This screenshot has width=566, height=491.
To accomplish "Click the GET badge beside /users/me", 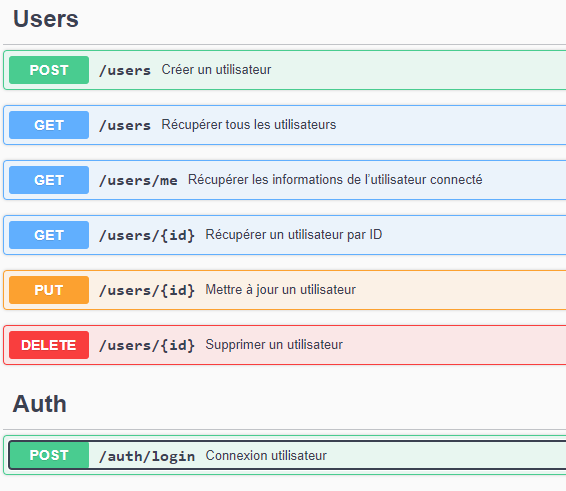I will (49, 180).
